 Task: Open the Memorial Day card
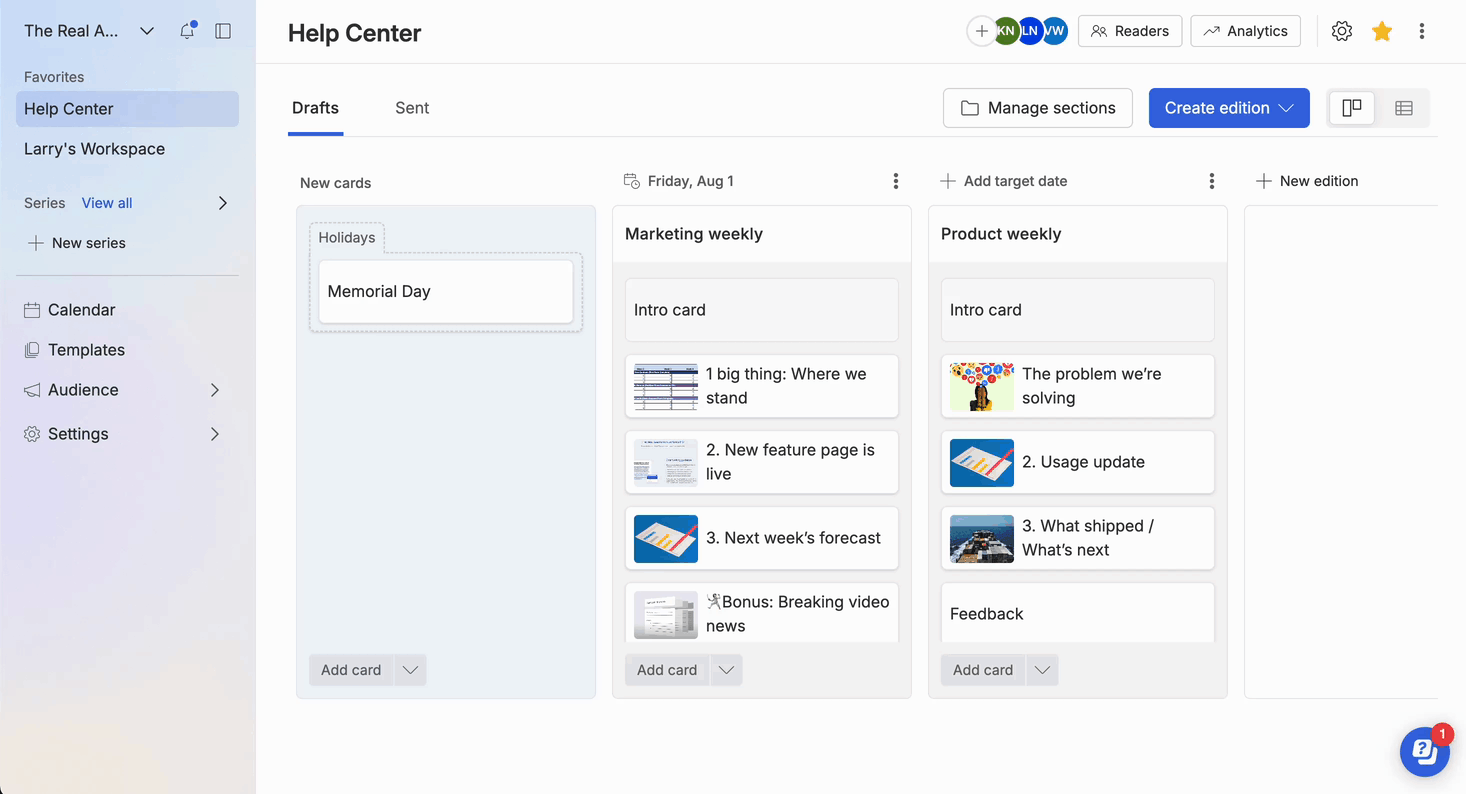(446, 292)
